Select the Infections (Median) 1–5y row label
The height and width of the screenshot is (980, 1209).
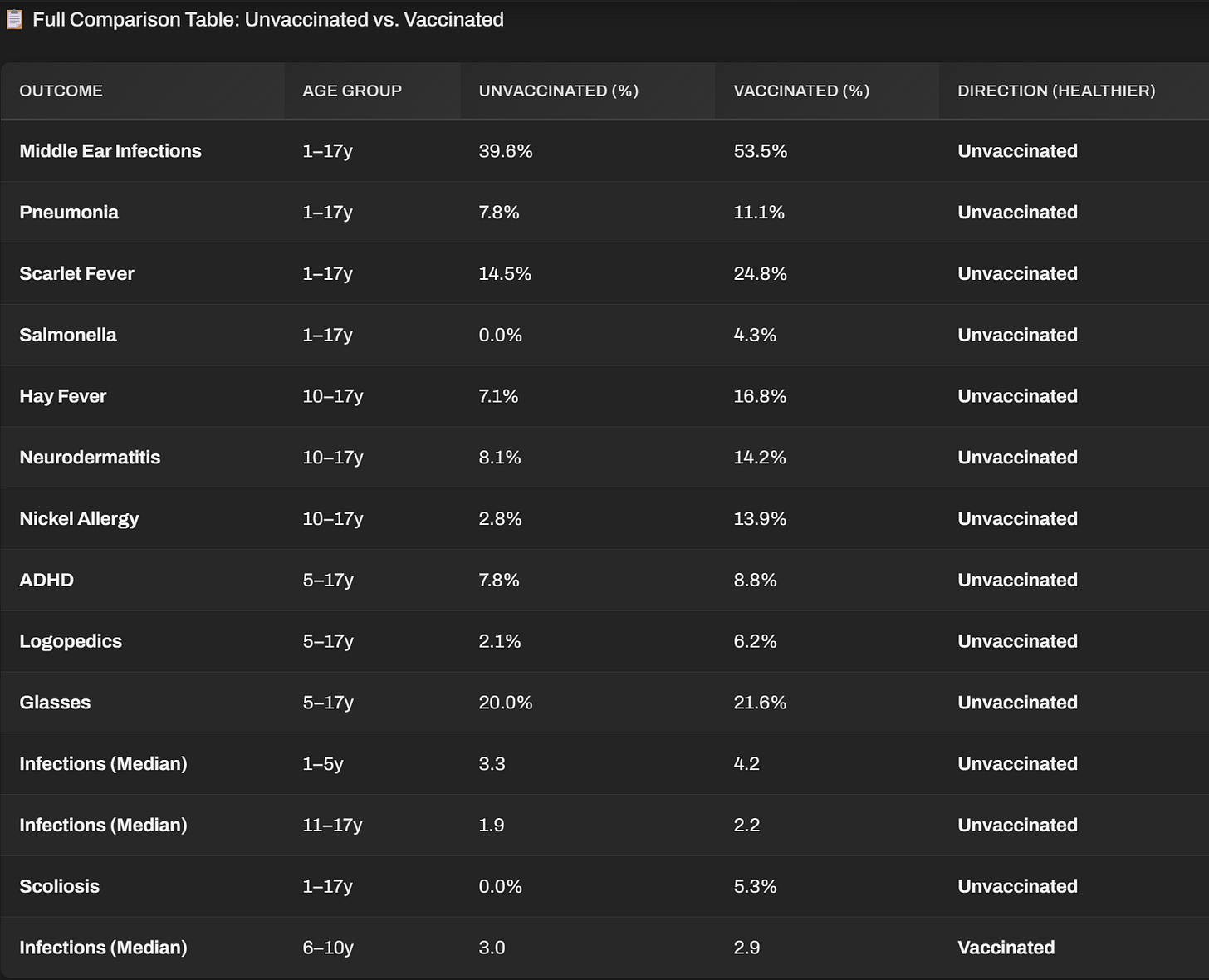tap(103, 764)
